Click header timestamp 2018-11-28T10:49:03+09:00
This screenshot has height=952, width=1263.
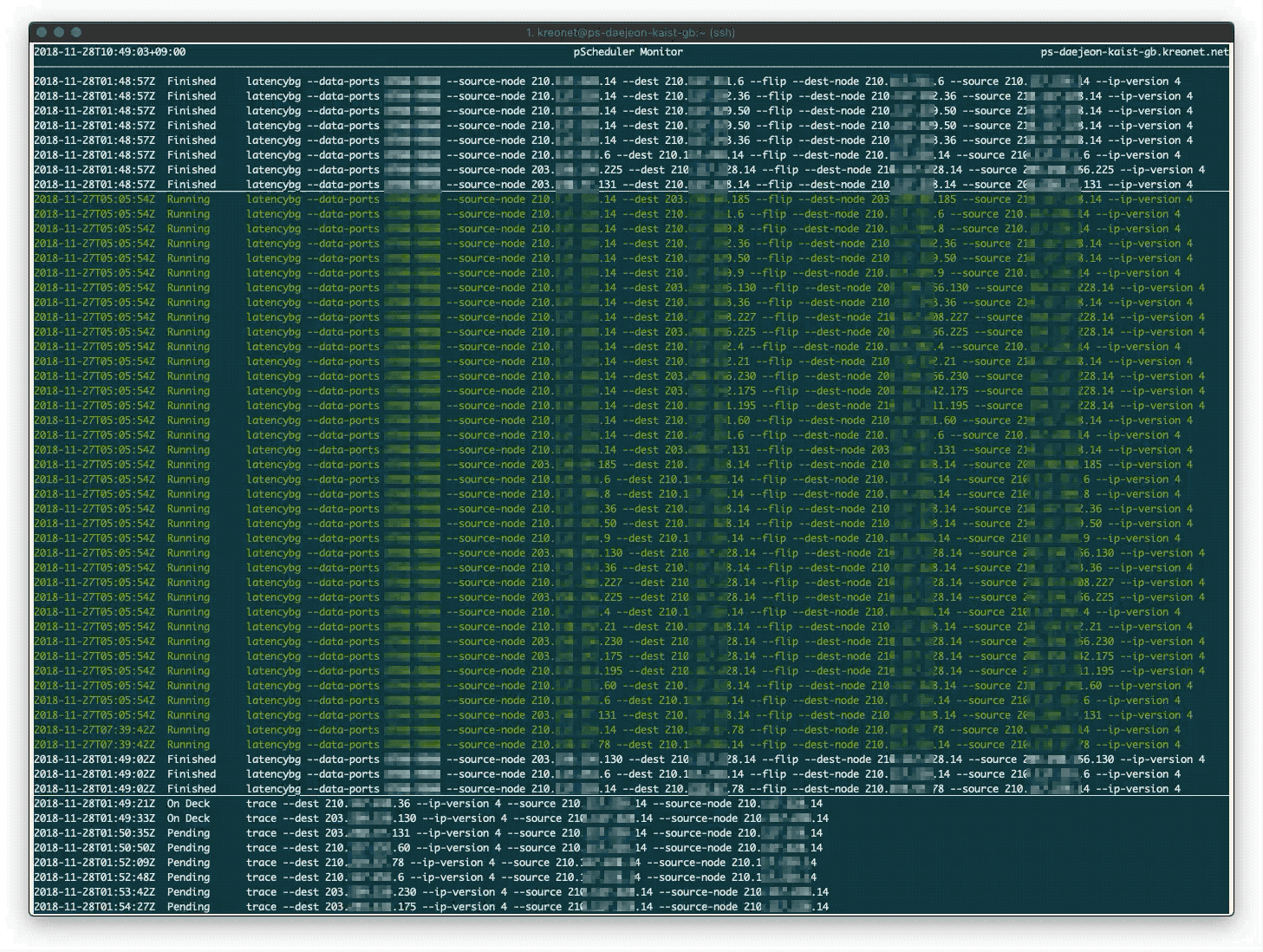pos(109,52)
